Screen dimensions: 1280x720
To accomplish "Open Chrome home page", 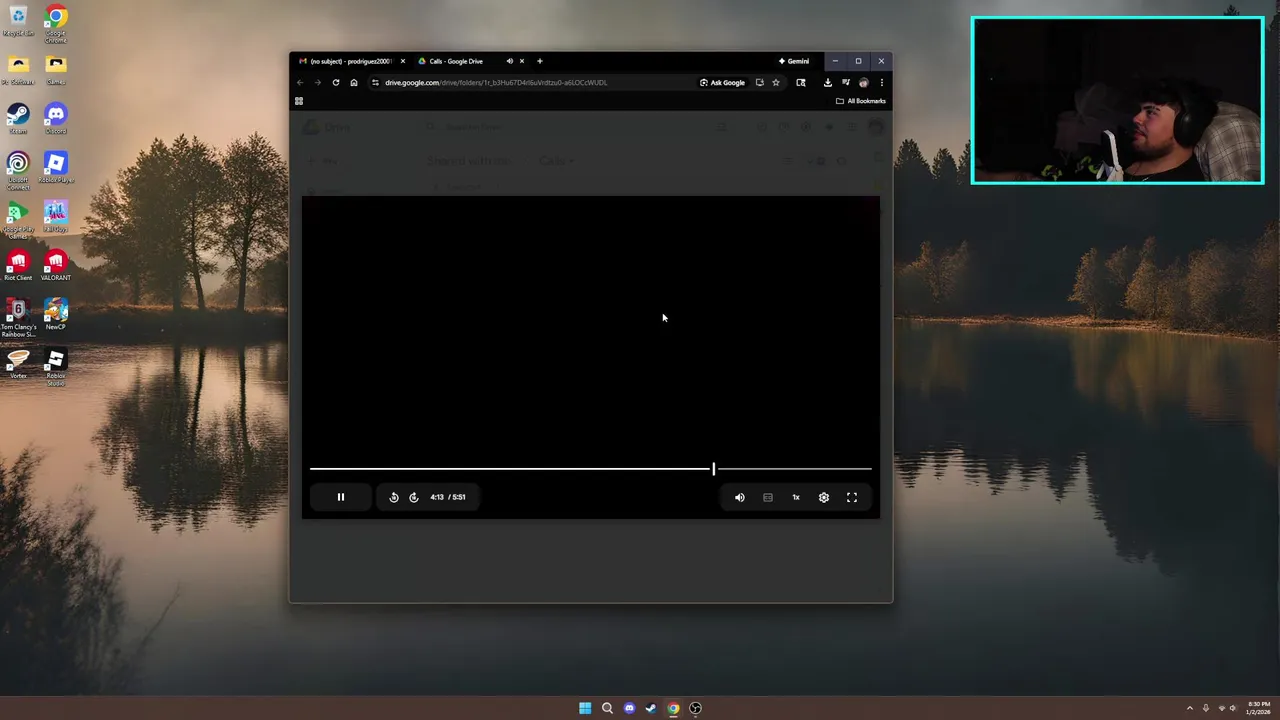I will click(354, 82).
